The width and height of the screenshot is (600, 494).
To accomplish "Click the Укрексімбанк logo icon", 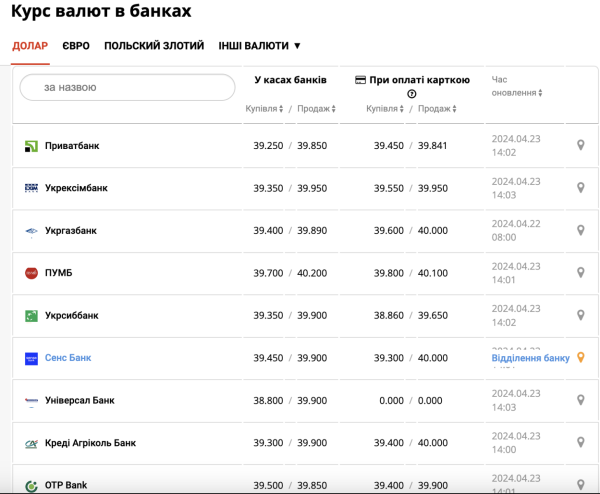I will click(x=31, y=188).
